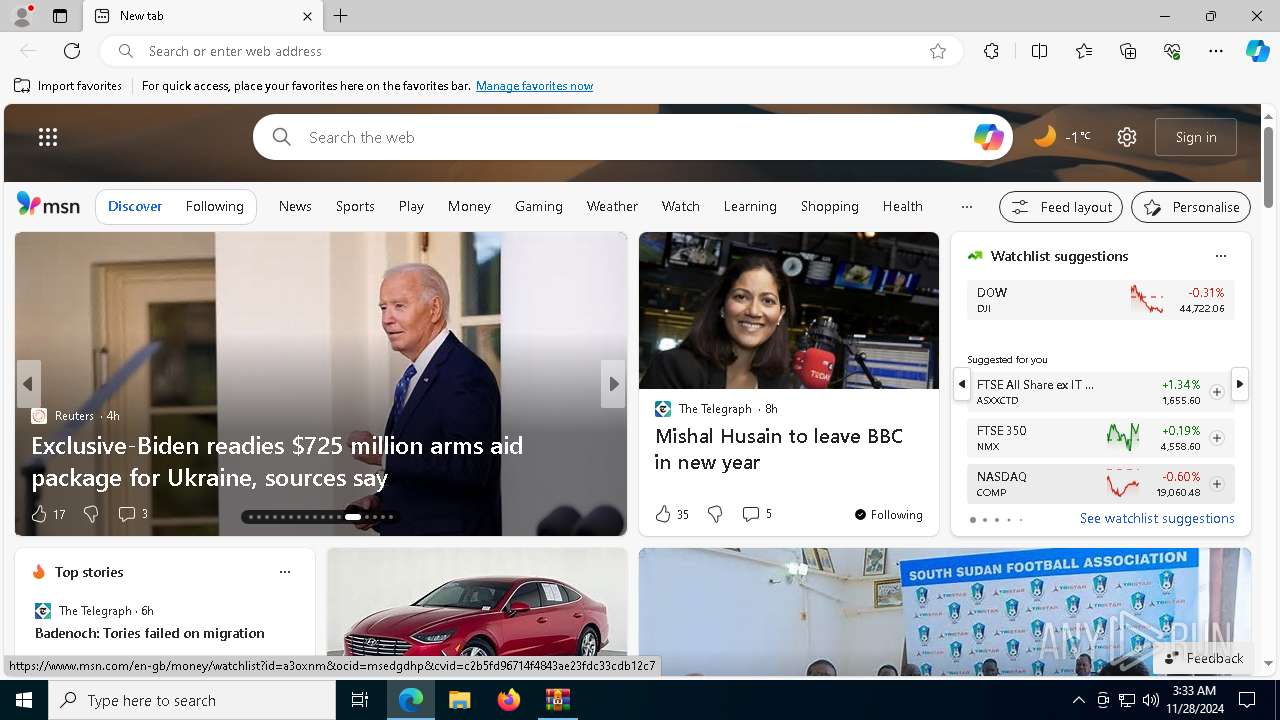Open the DOW stock row
Viewport: 1280px width, 720px height.
coord(1101,300)
